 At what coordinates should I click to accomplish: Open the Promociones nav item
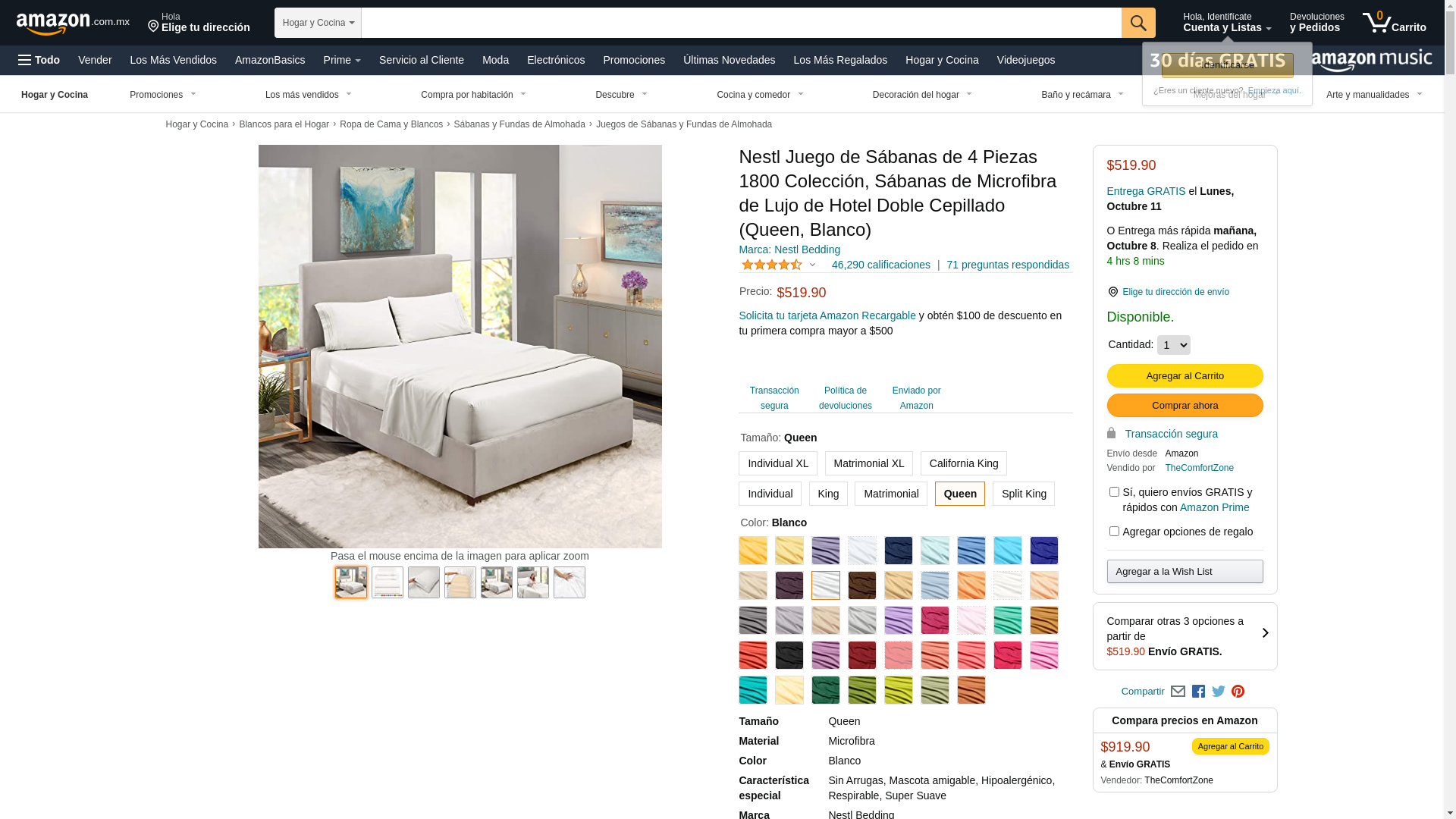[634, 60]
